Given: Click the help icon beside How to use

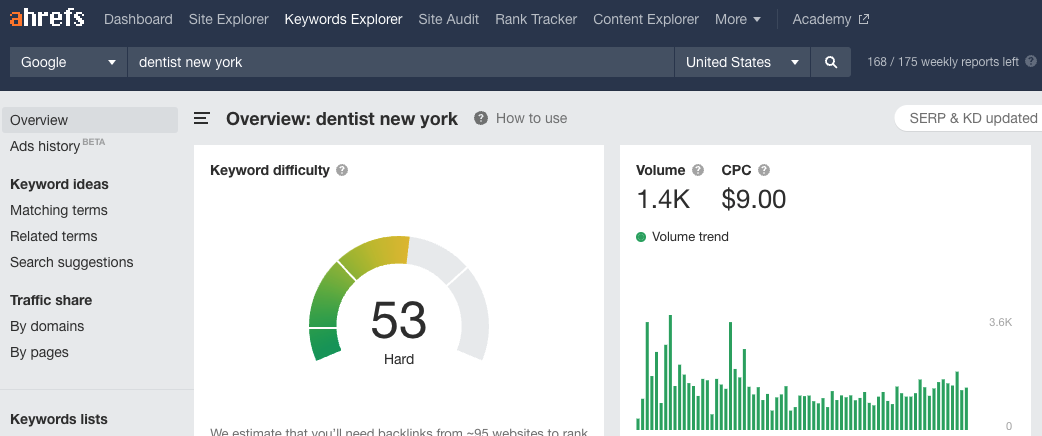Looking at the screenshot, I should click(480, 118).
